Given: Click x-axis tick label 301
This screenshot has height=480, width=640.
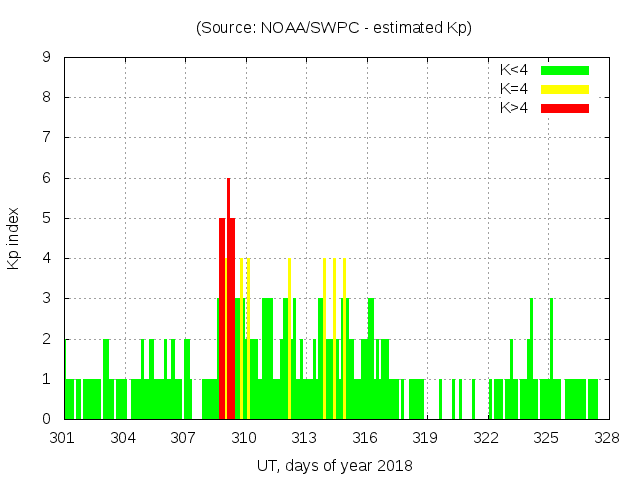Looking at the screenshot, I should coord(63,438).
